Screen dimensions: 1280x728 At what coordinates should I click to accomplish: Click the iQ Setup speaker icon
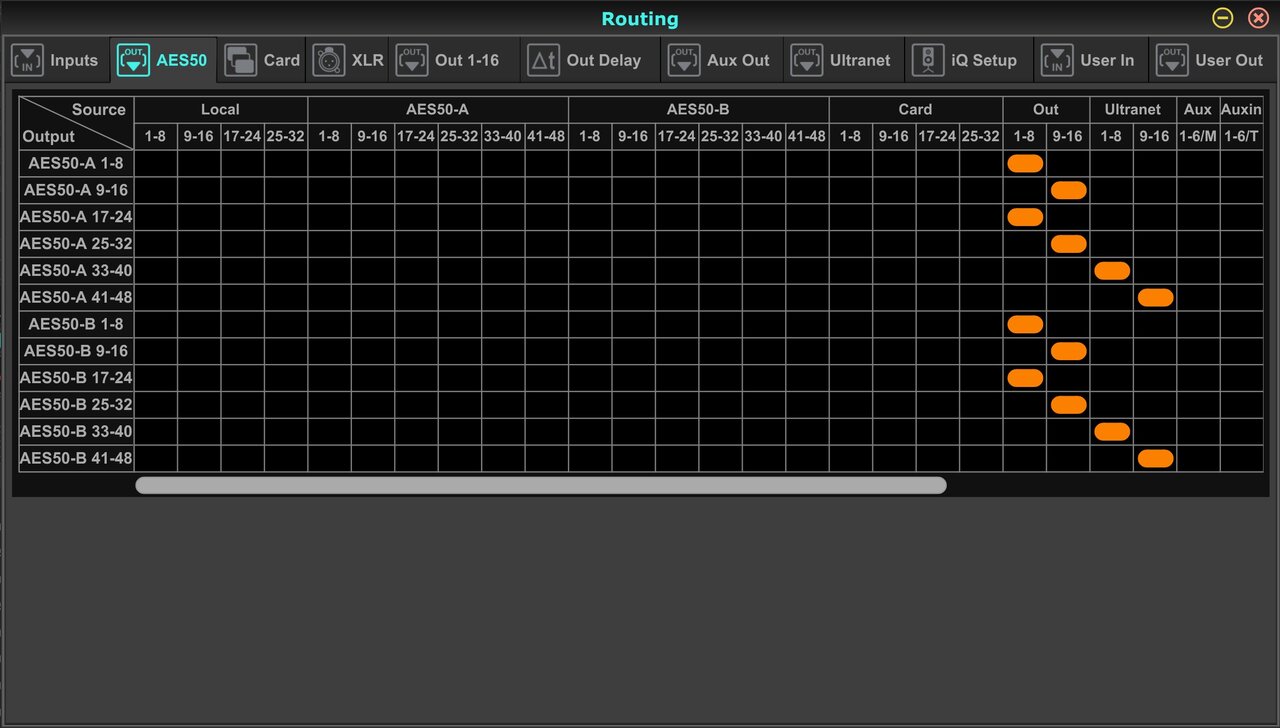[928, 60]
